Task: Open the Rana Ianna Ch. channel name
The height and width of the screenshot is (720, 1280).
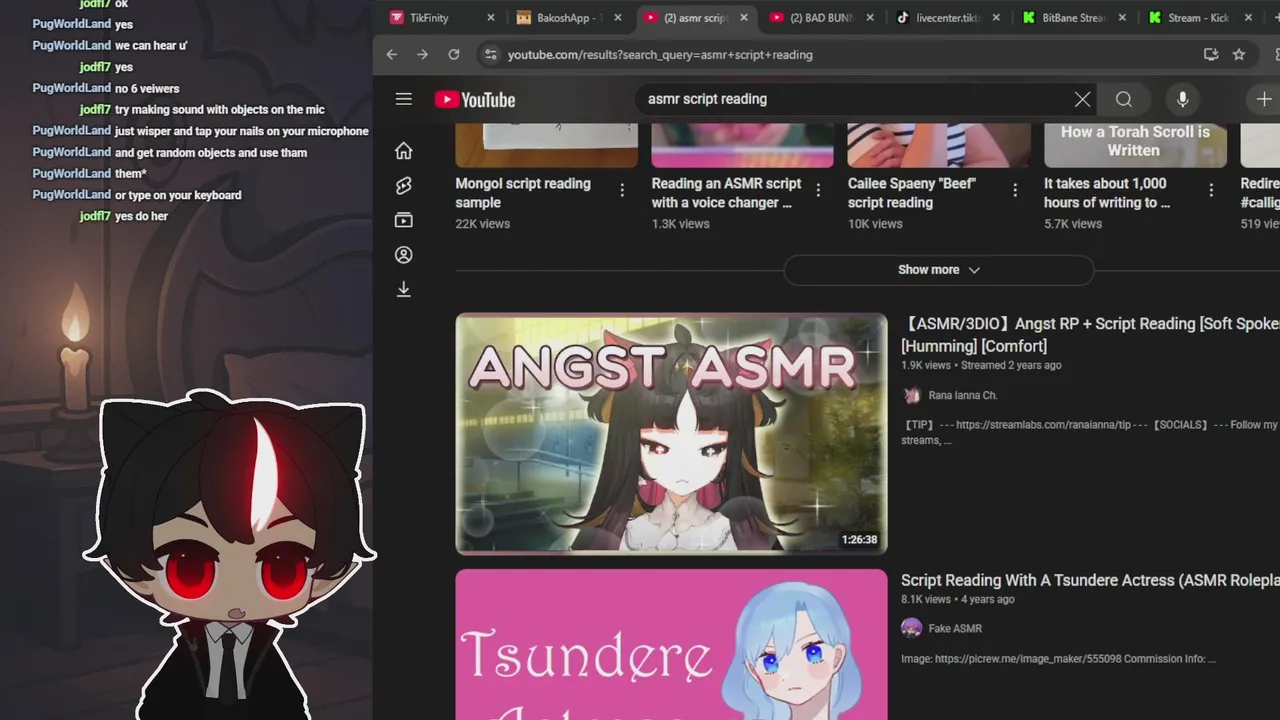Action: click(962, 395)
